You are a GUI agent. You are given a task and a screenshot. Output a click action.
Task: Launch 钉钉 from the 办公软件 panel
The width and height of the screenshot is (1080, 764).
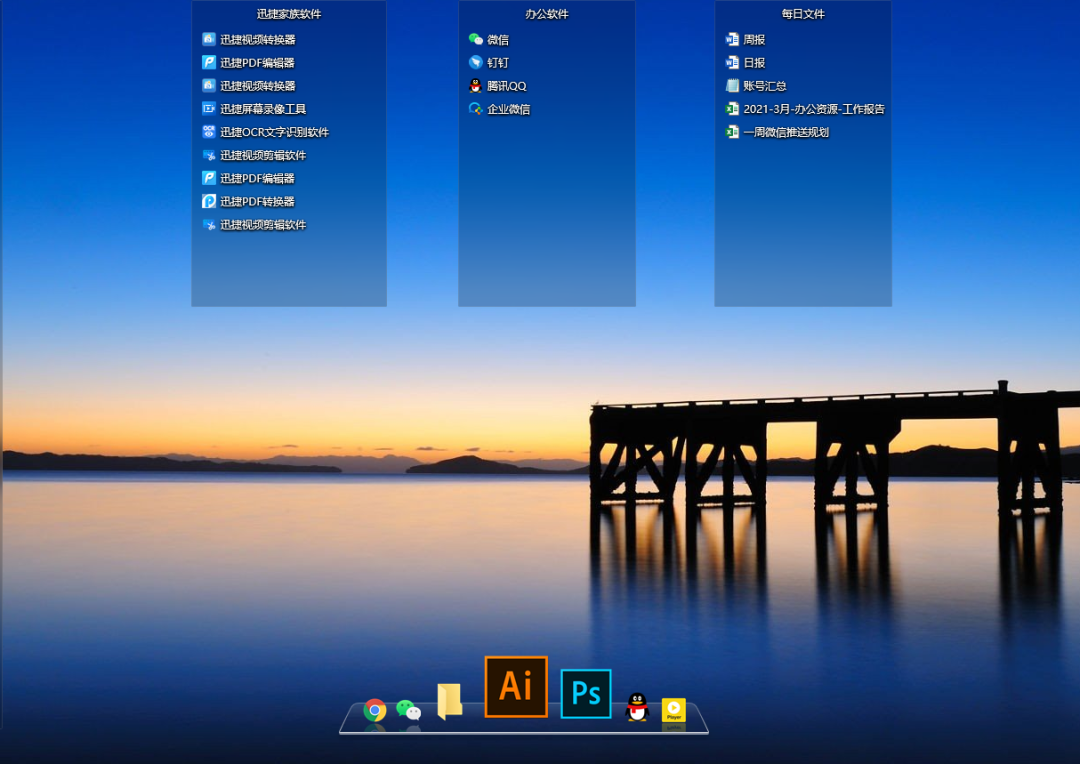point(488,62)
